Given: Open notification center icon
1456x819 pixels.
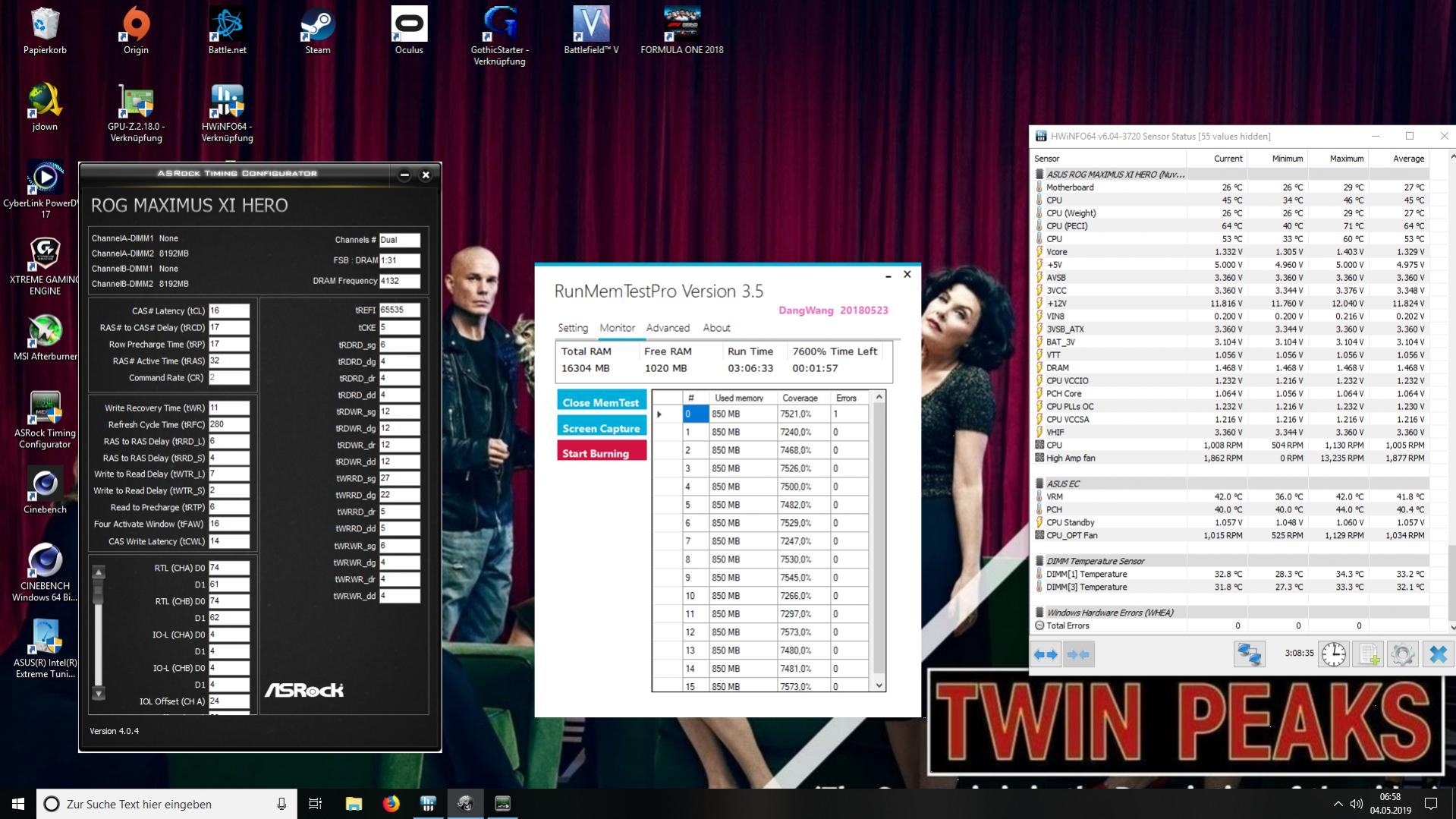Looking at the screenshot, I should point(1431,804).
